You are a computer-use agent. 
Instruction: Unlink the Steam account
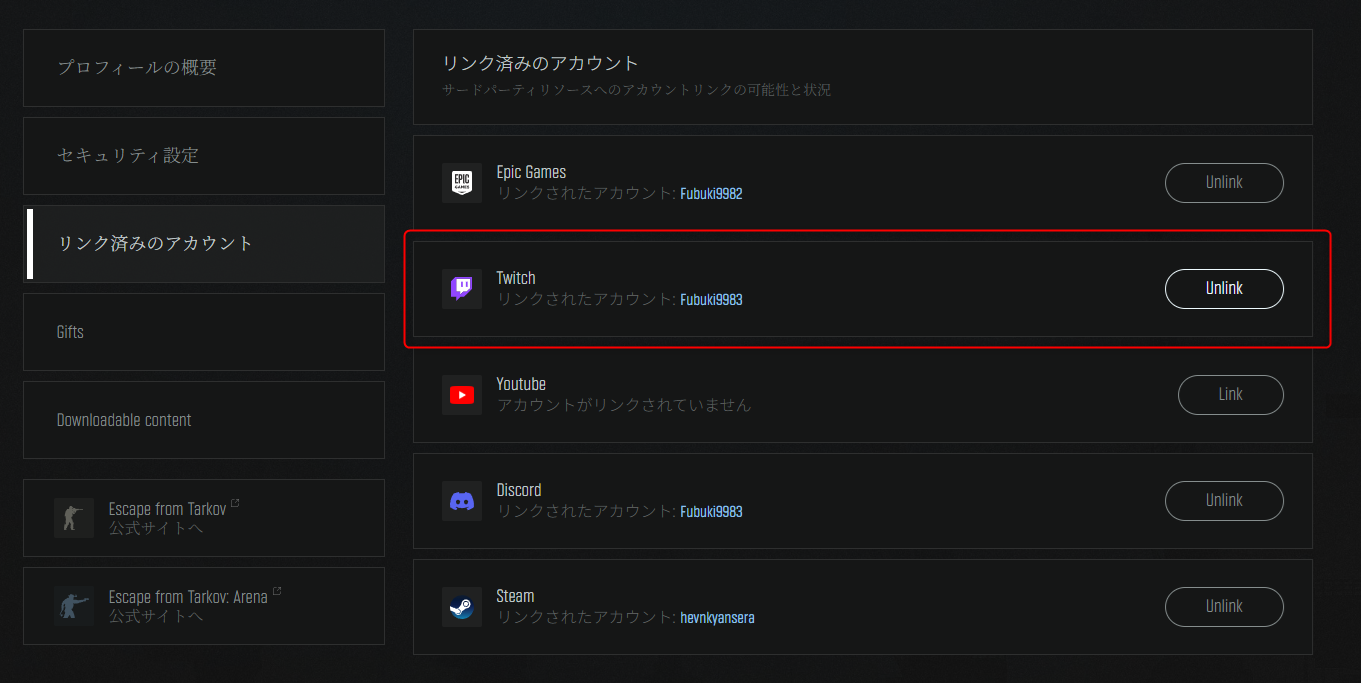(1223, 607)
